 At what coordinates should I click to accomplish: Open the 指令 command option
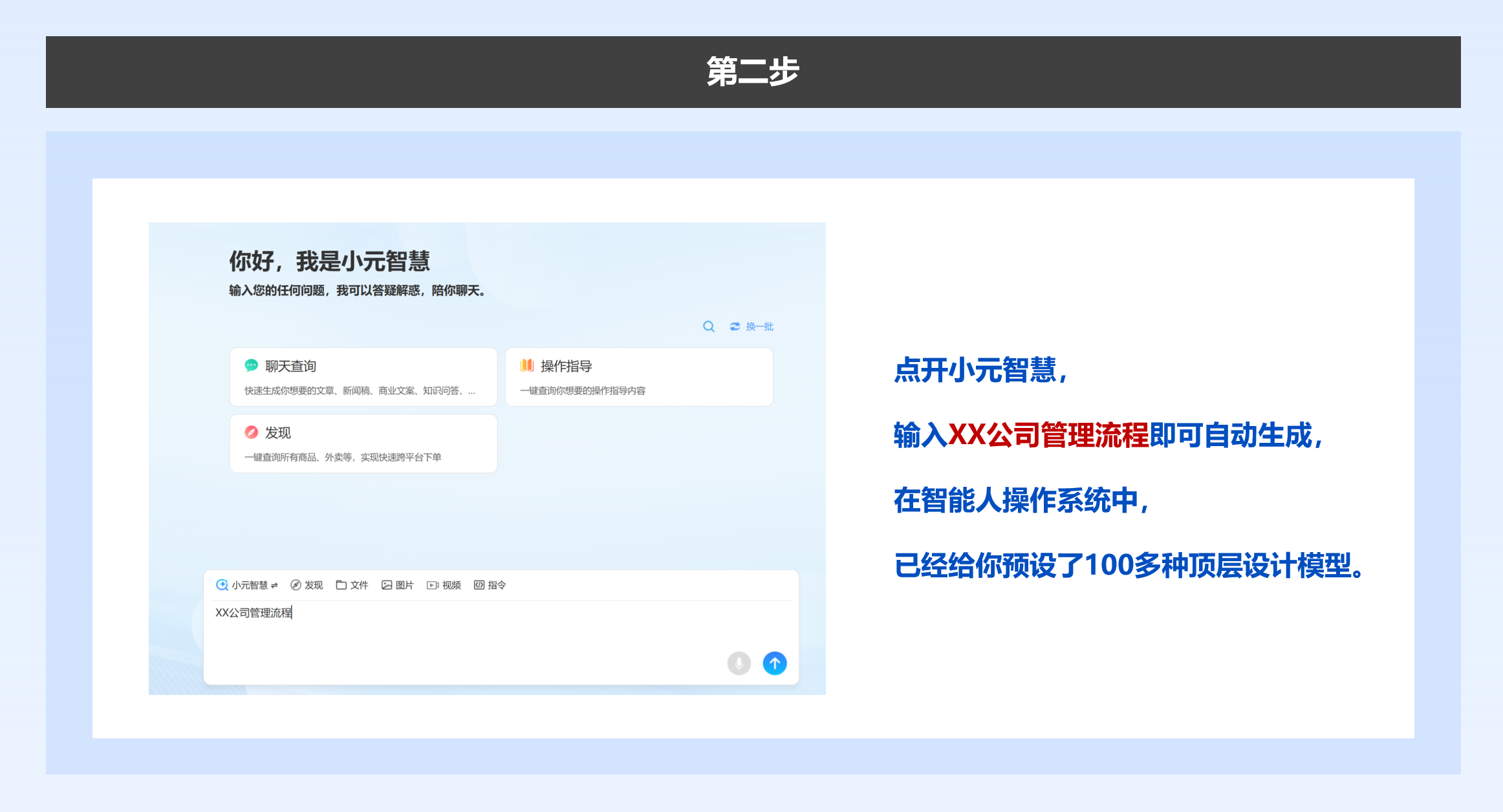(490, 585)
